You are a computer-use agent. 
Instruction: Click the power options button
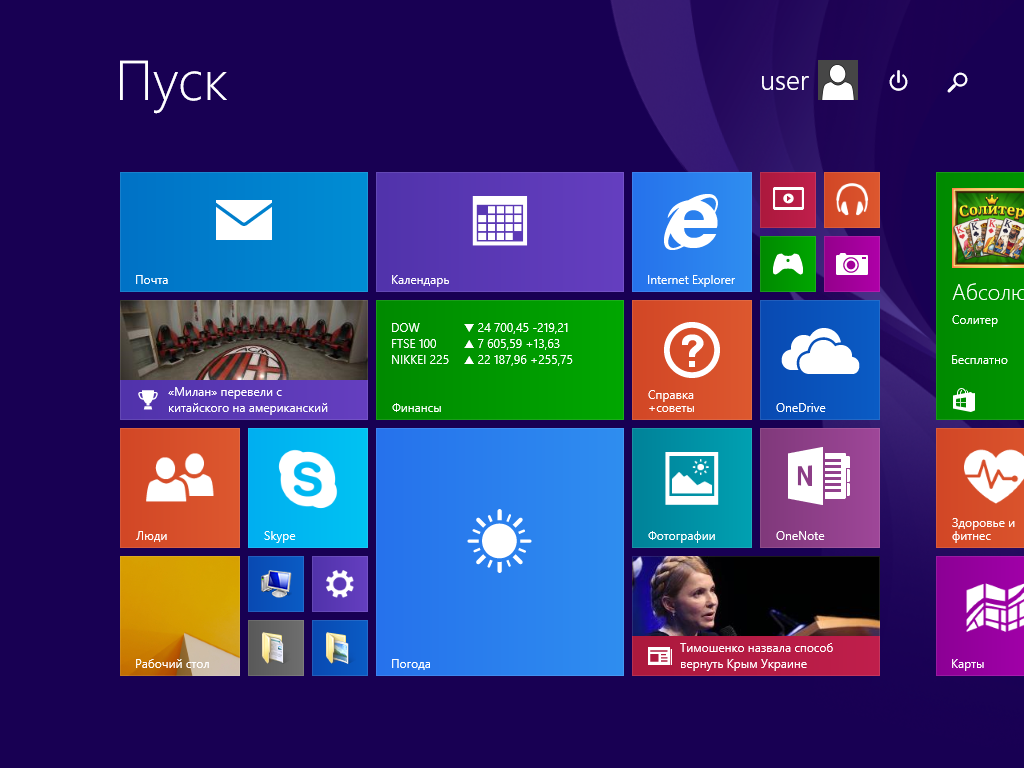(x=899, y=81)
